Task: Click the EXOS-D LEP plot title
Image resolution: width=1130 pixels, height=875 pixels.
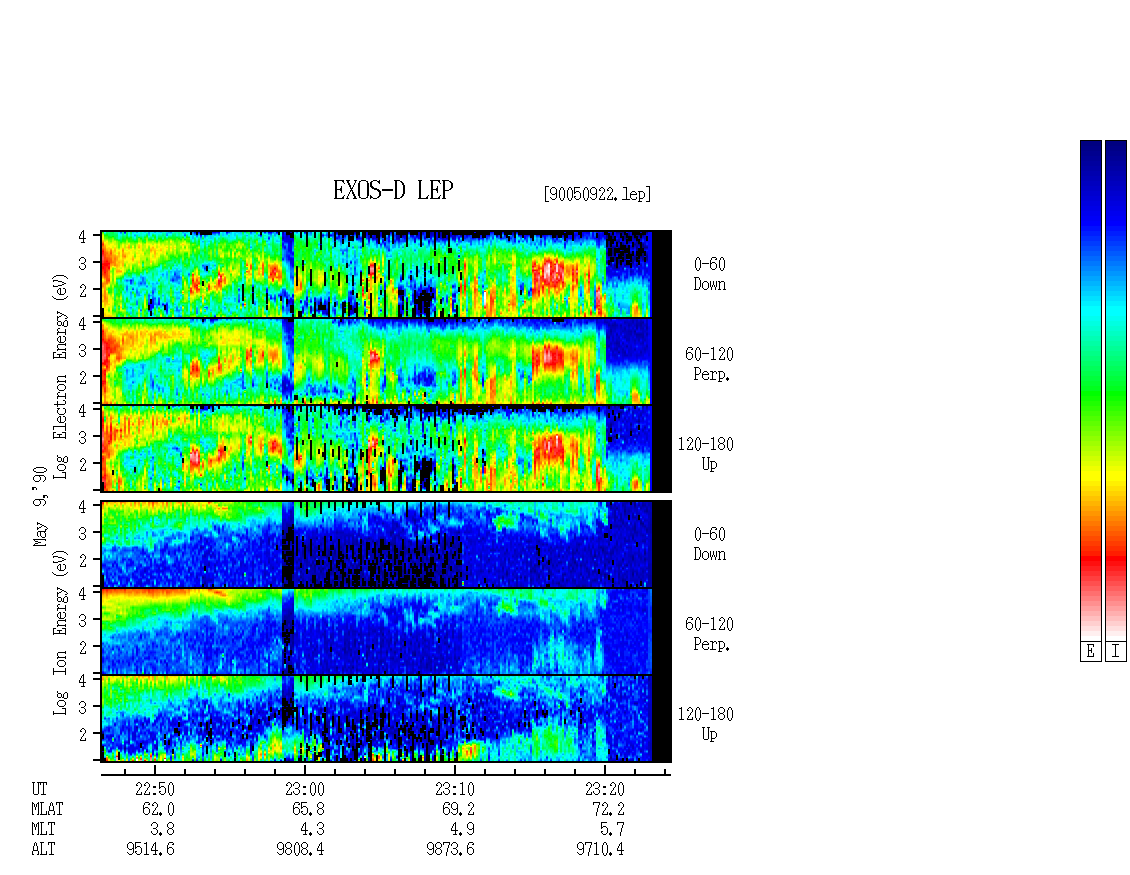Action: tap(393, 190)
